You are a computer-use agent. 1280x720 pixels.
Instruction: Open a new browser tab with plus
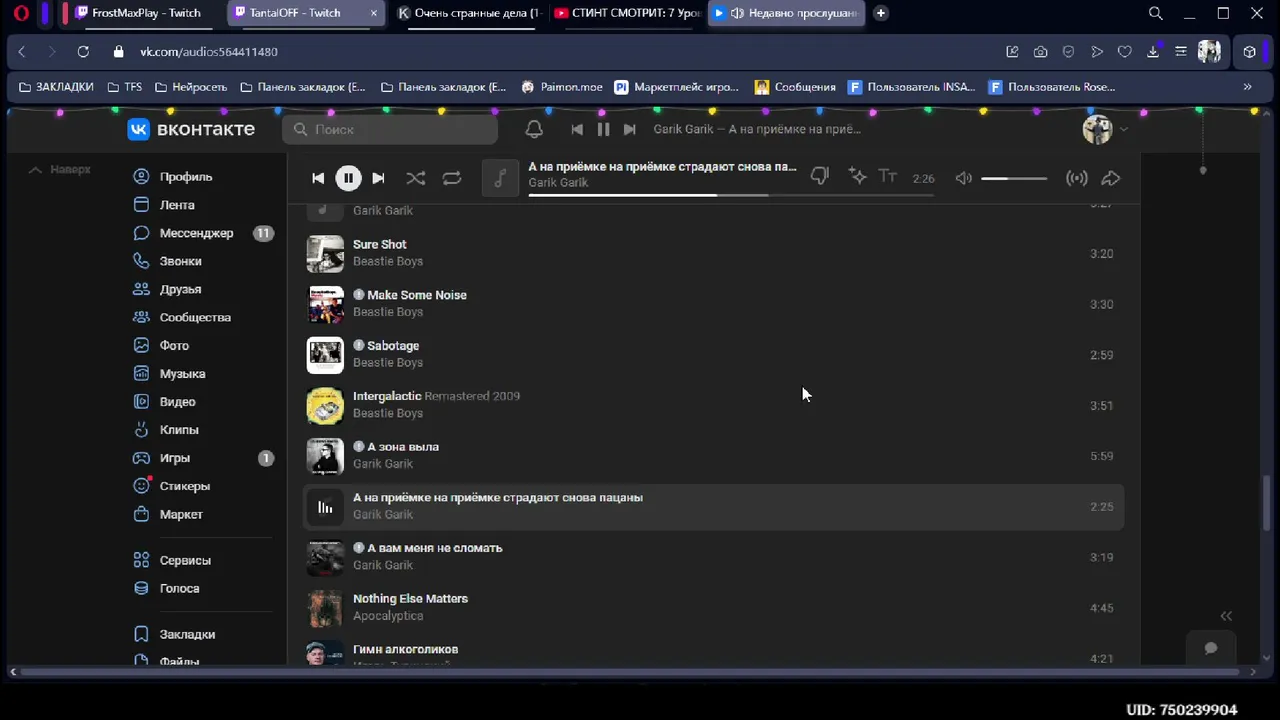(x=880, y=13)
